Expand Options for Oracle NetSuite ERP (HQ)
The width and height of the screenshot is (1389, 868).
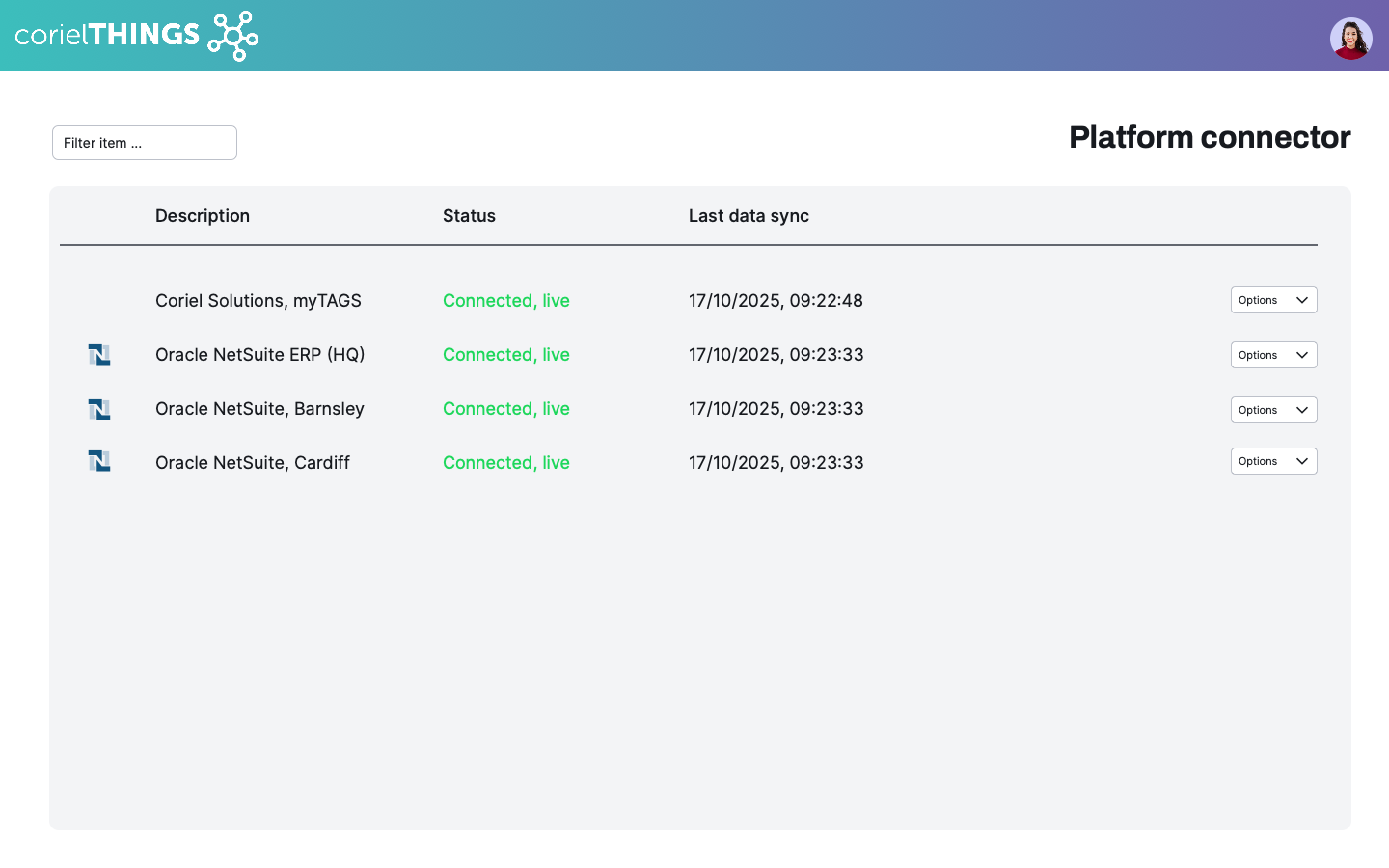(1273, 355)
